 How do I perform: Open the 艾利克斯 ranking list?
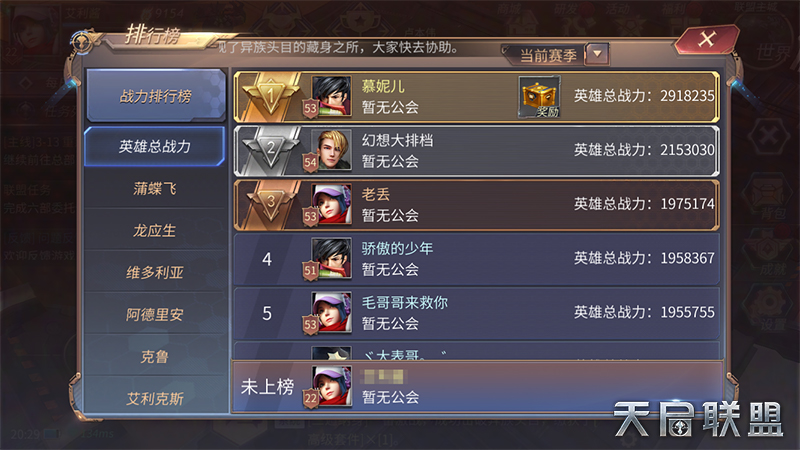[x=155, y=398]
